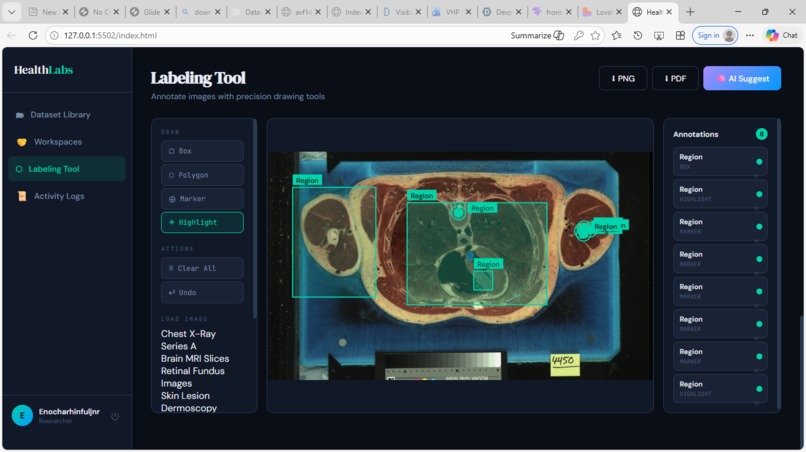Select the Region BOX annotation entry
This screenshot has width=806, height=452.
720,161
